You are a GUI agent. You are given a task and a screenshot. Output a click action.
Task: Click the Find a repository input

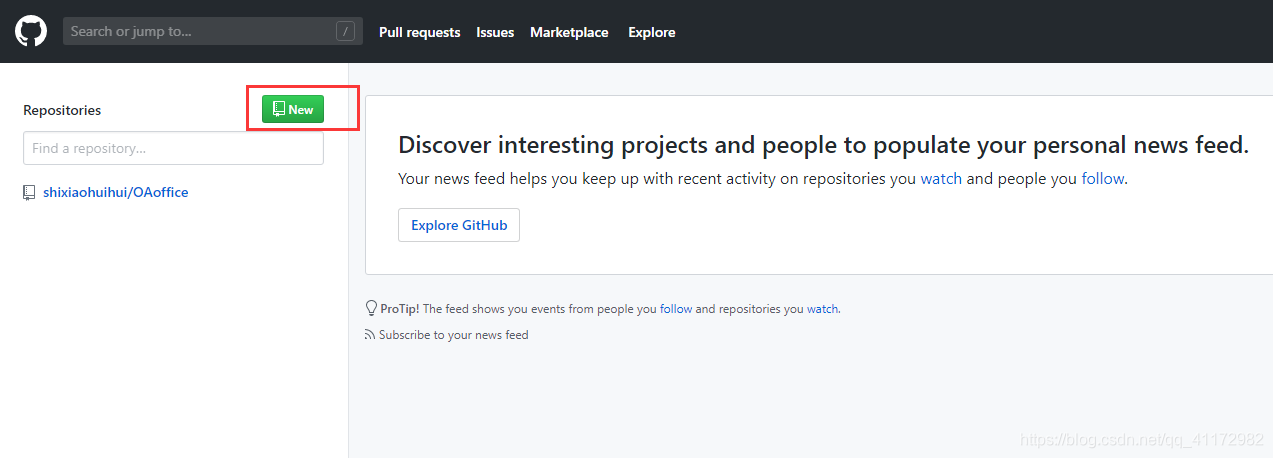174,148
